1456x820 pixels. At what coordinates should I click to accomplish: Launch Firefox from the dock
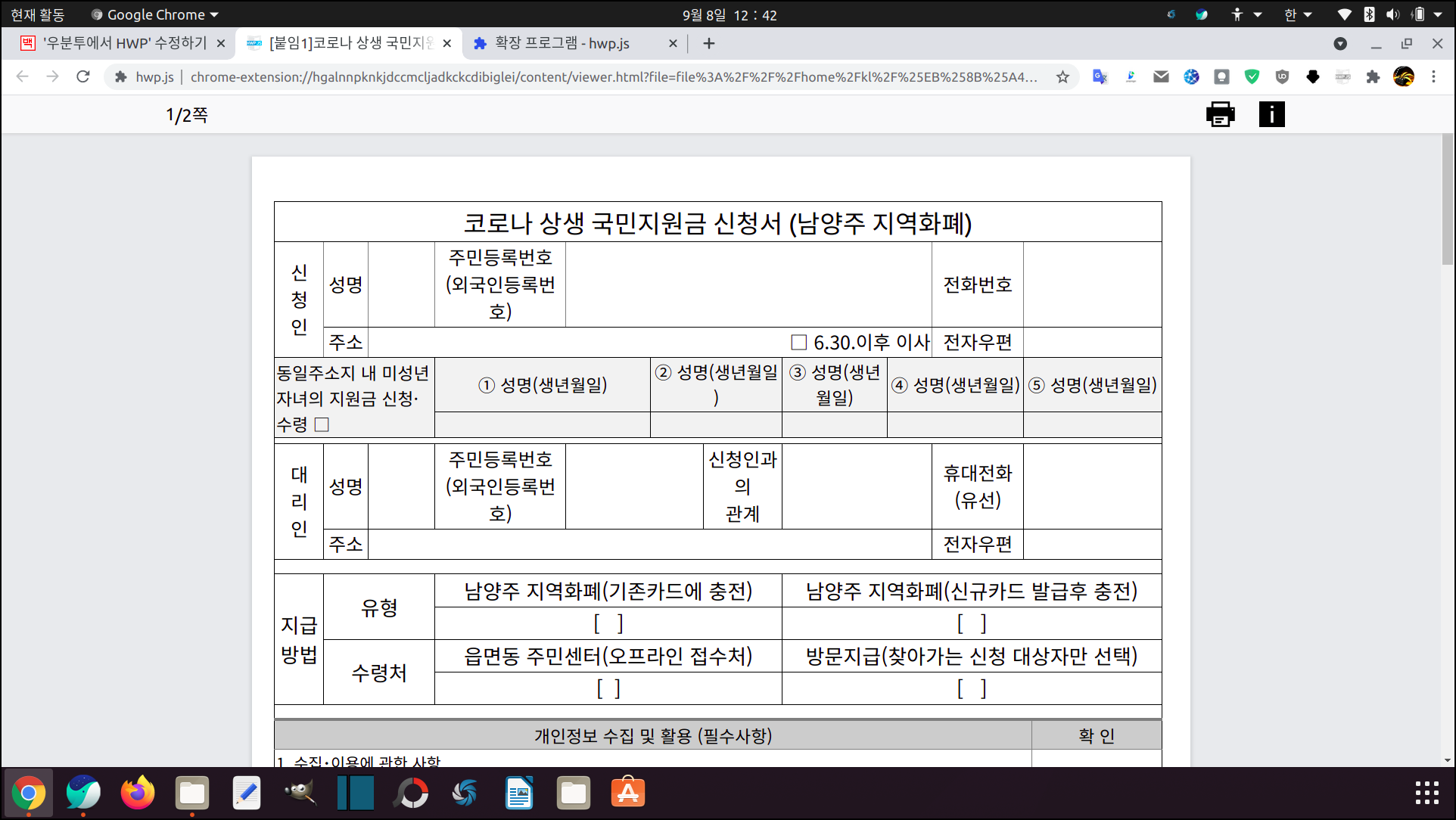click(137, 793)
